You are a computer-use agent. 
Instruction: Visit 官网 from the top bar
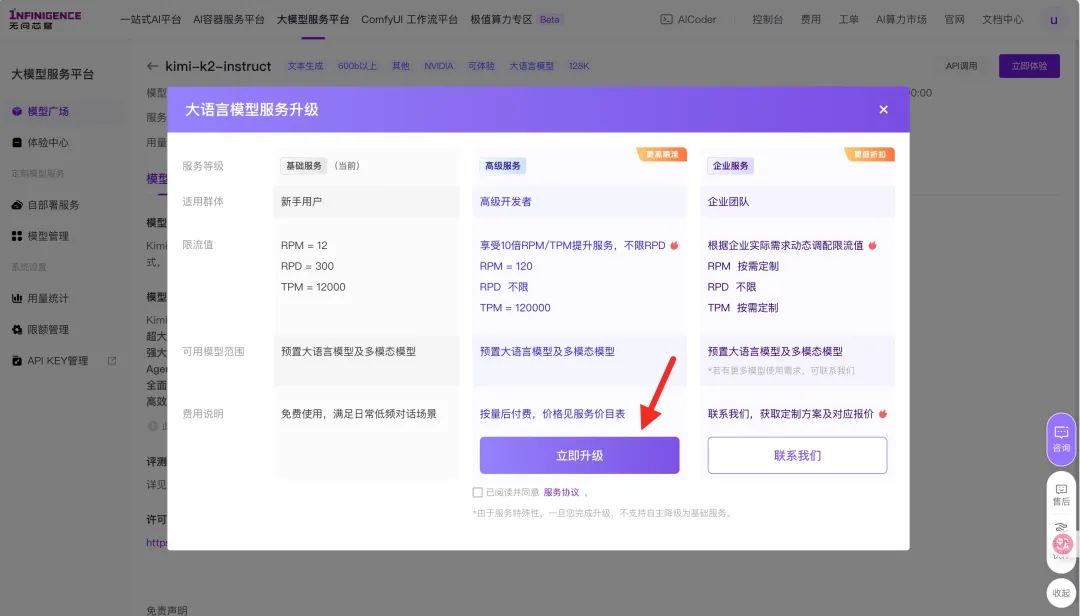click(x=954, y=19)
